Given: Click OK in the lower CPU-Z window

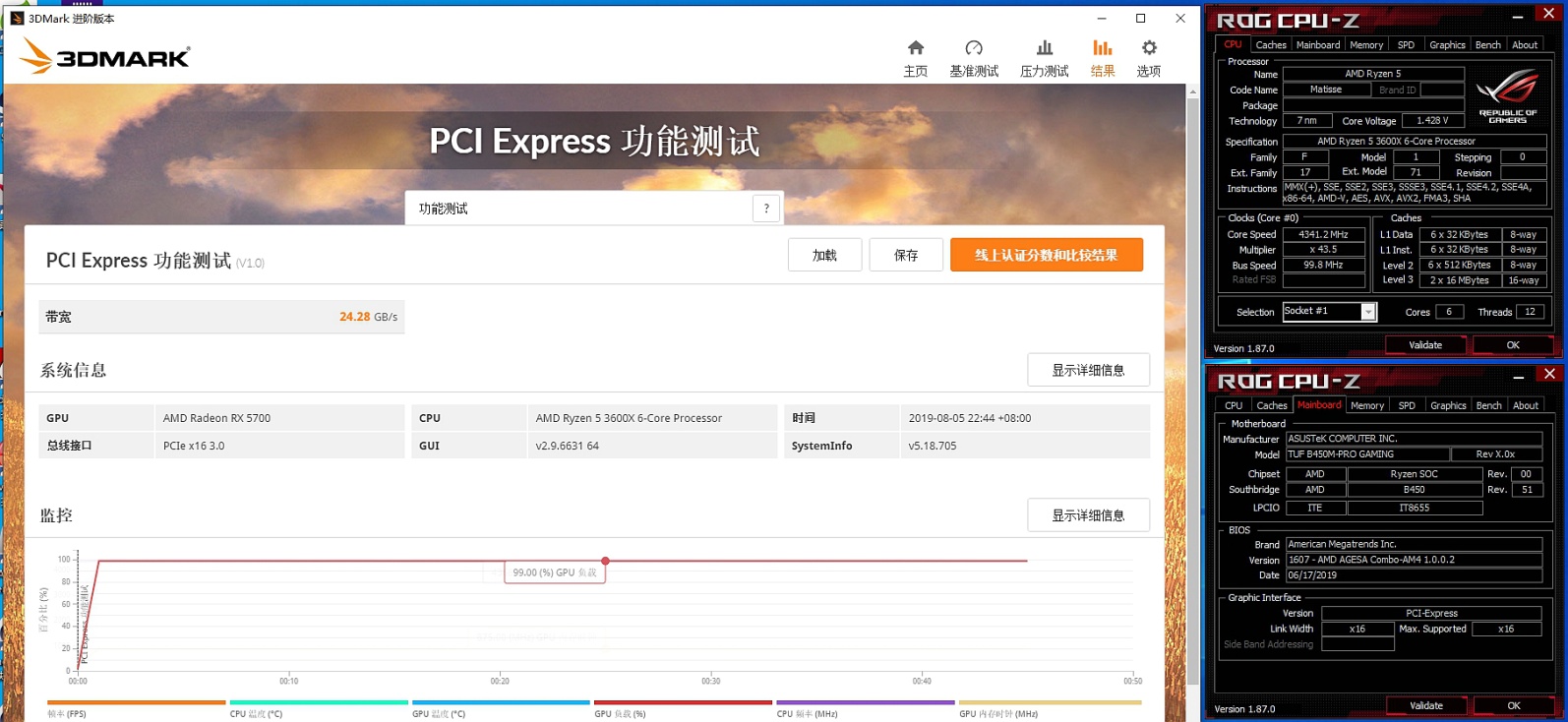Looking at the screenshot, I should 1514,705.
